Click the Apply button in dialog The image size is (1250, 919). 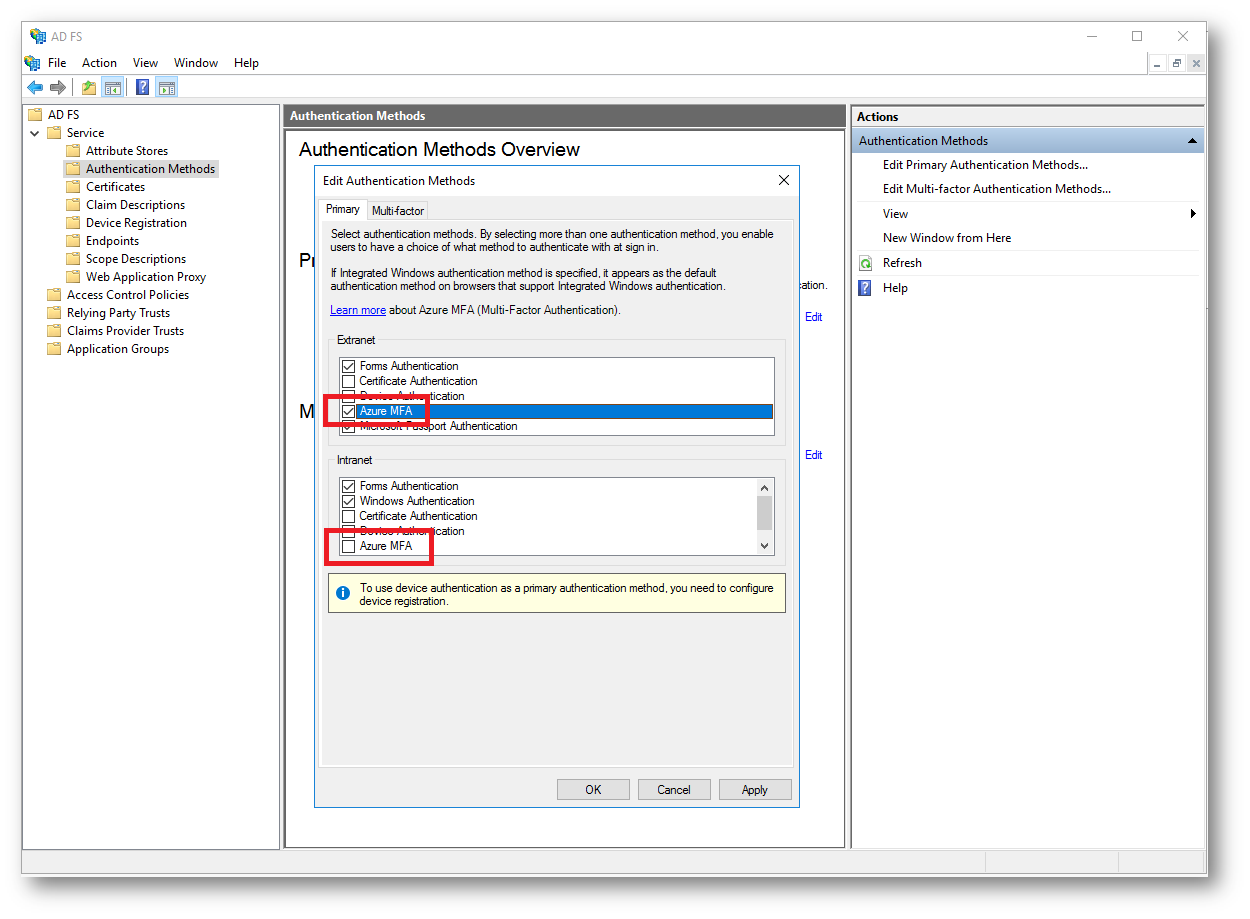coord(755,790)
